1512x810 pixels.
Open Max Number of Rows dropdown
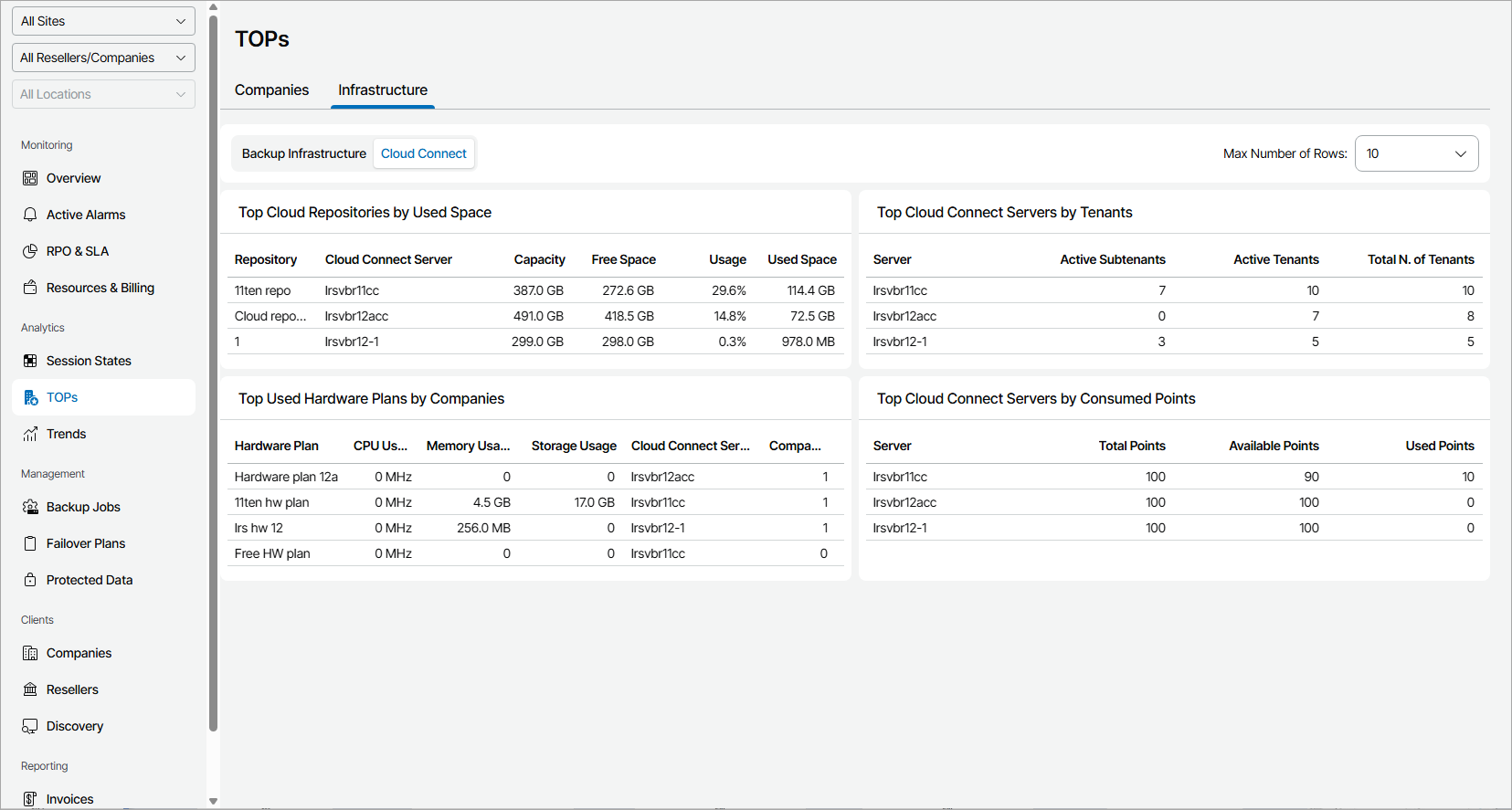pyautogui.click(x=1416, y=153)
